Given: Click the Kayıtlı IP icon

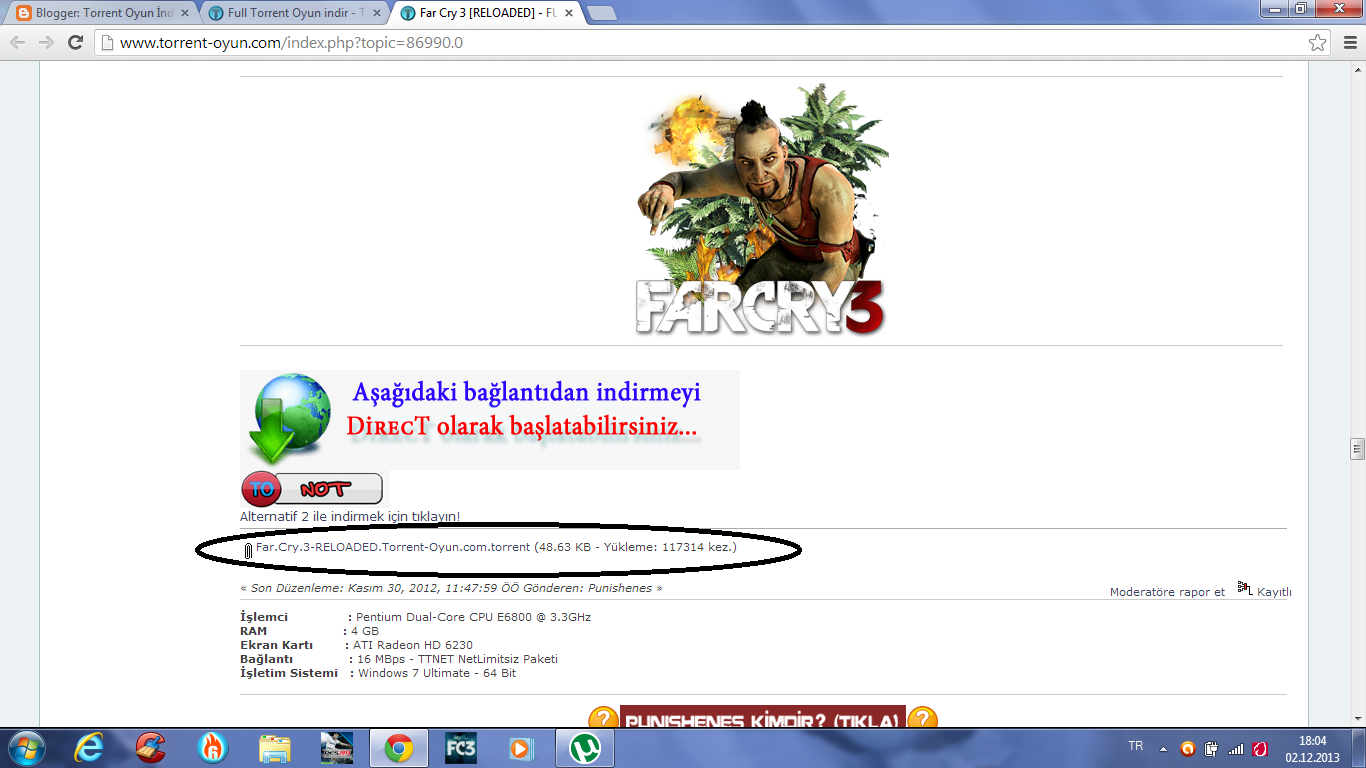Looking at the screenshot, I should point(1245,588).
